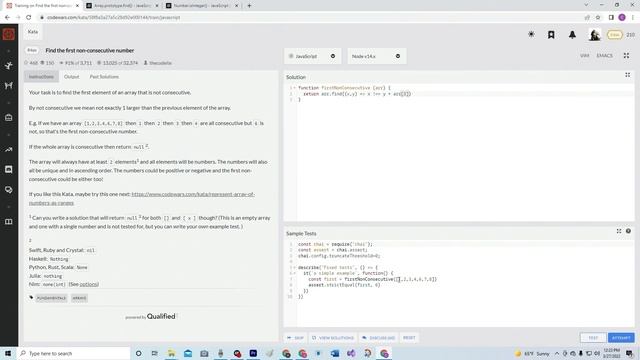Image resolution: width=640 pixels, height=360 pixels.
Task: Switch to the Past Solutions tab
Action: [104, 77]
